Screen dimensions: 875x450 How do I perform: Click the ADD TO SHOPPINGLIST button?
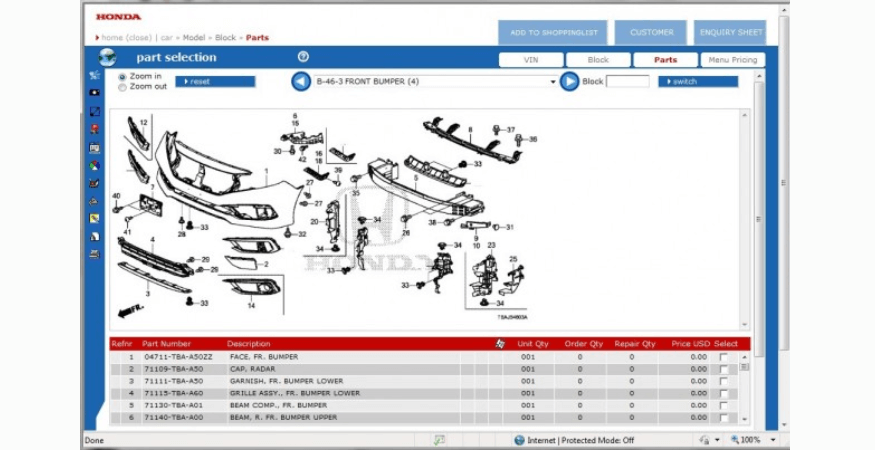tap(553, 32)
